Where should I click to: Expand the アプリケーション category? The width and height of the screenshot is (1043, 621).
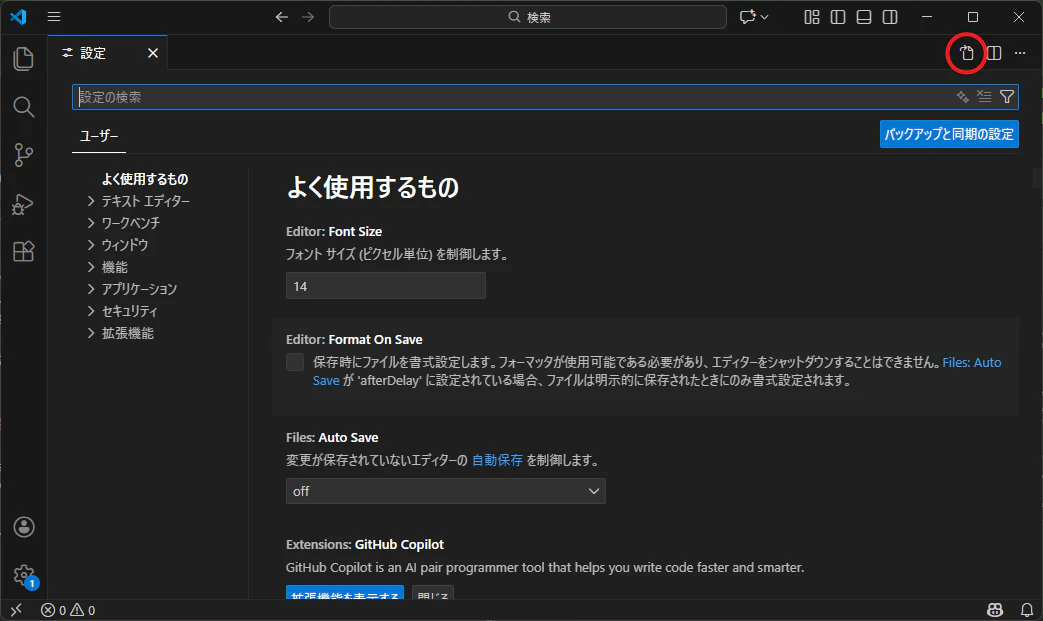pos(91,289)
